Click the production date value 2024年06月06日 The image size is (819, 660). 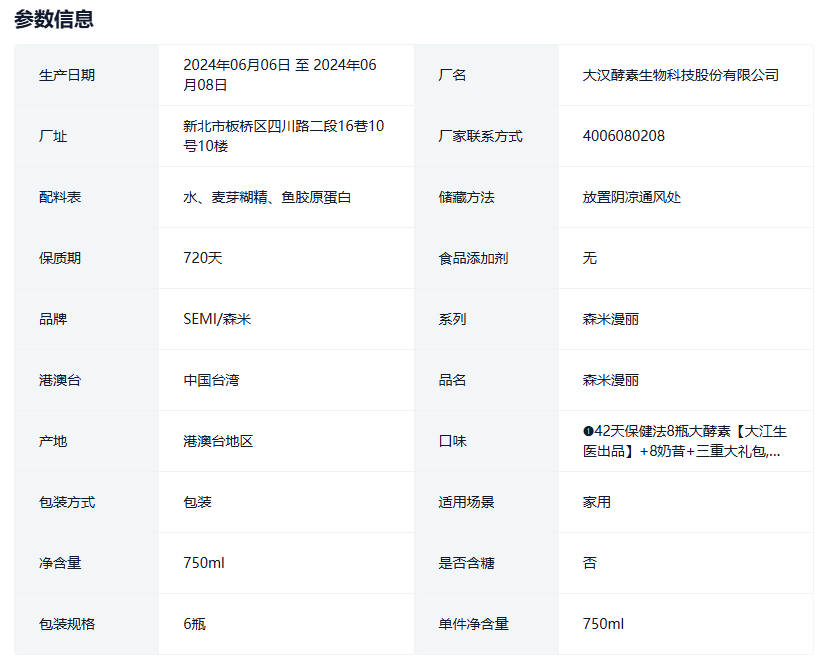coord(237,65)
